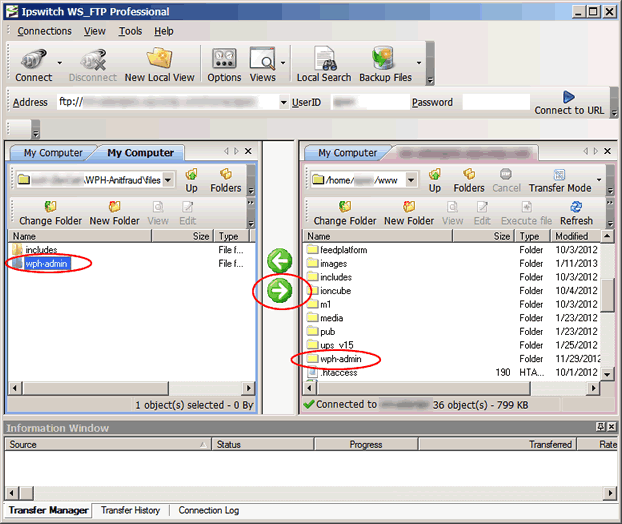Switch to the Connection Log tab

pos(208,510)
